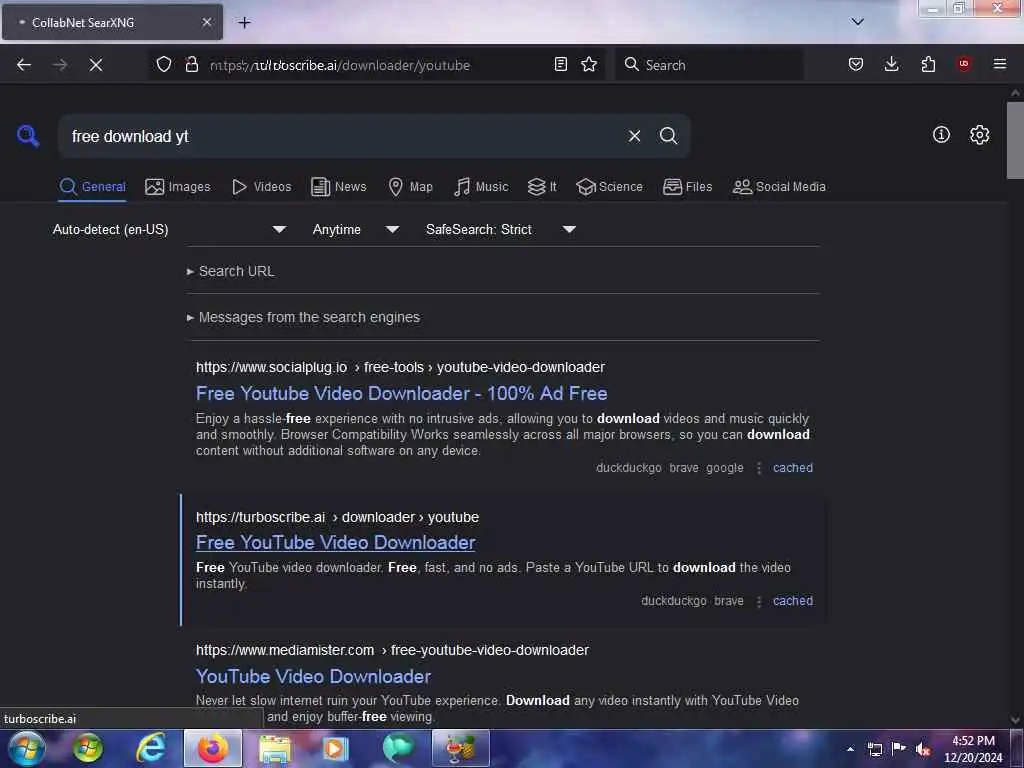Open Free Youtube Video Downloader - 100% Ad Free
Screen dimensions: 1024x768
point(402,393)
